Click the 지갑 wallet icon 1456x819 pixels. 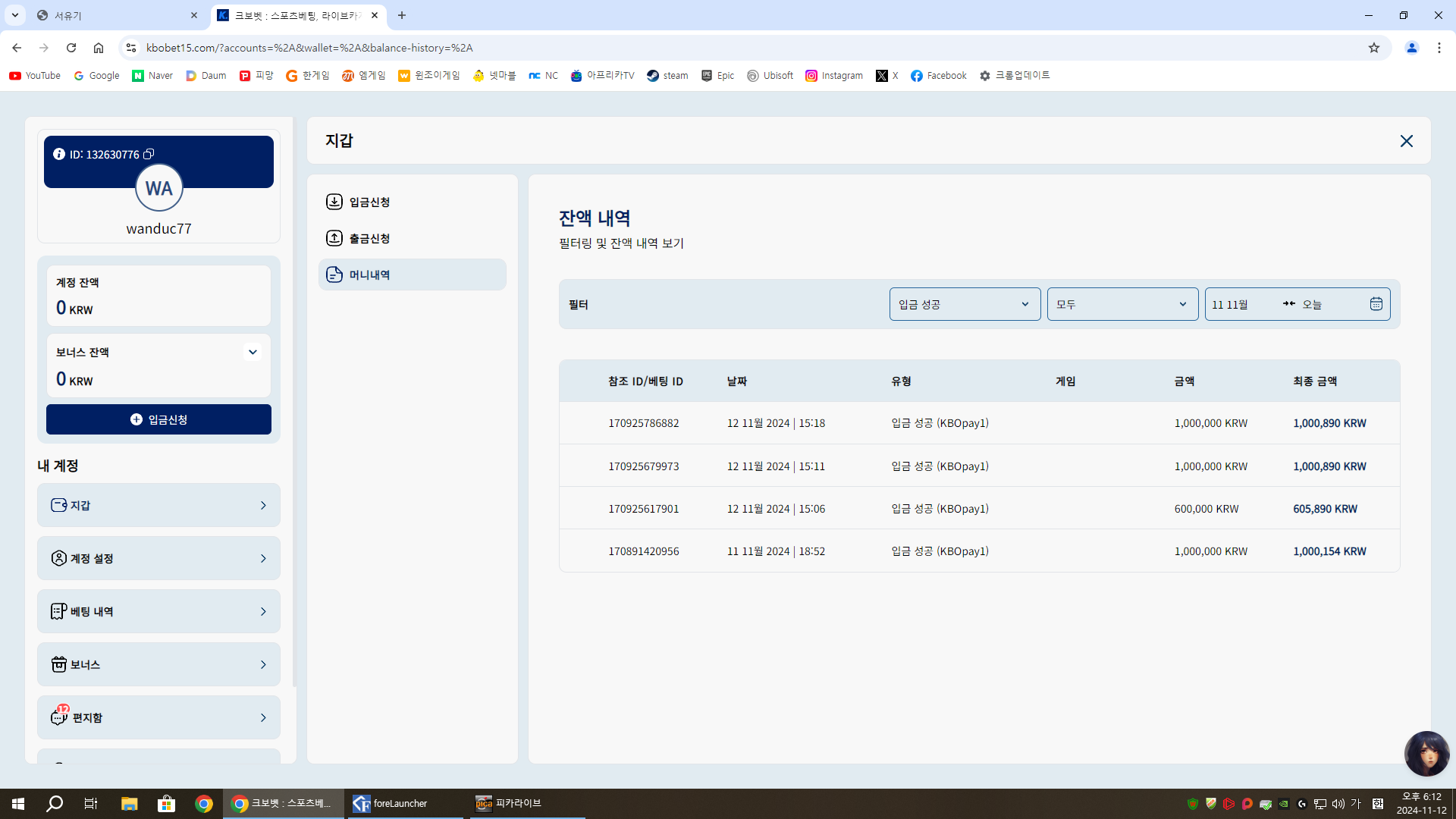[59, 505]
